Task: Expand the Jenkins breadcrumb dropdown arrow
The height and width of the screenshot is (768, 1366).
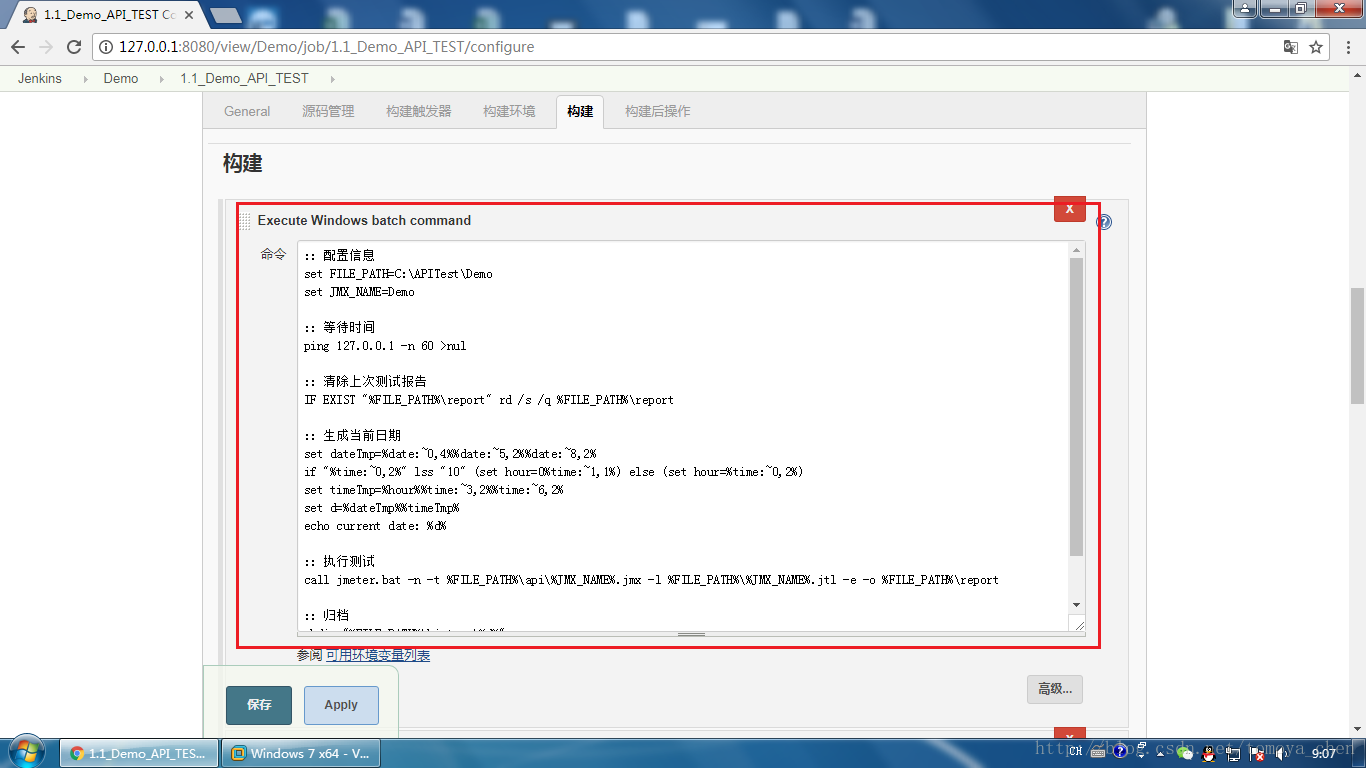Action: [x=84, y=78]
